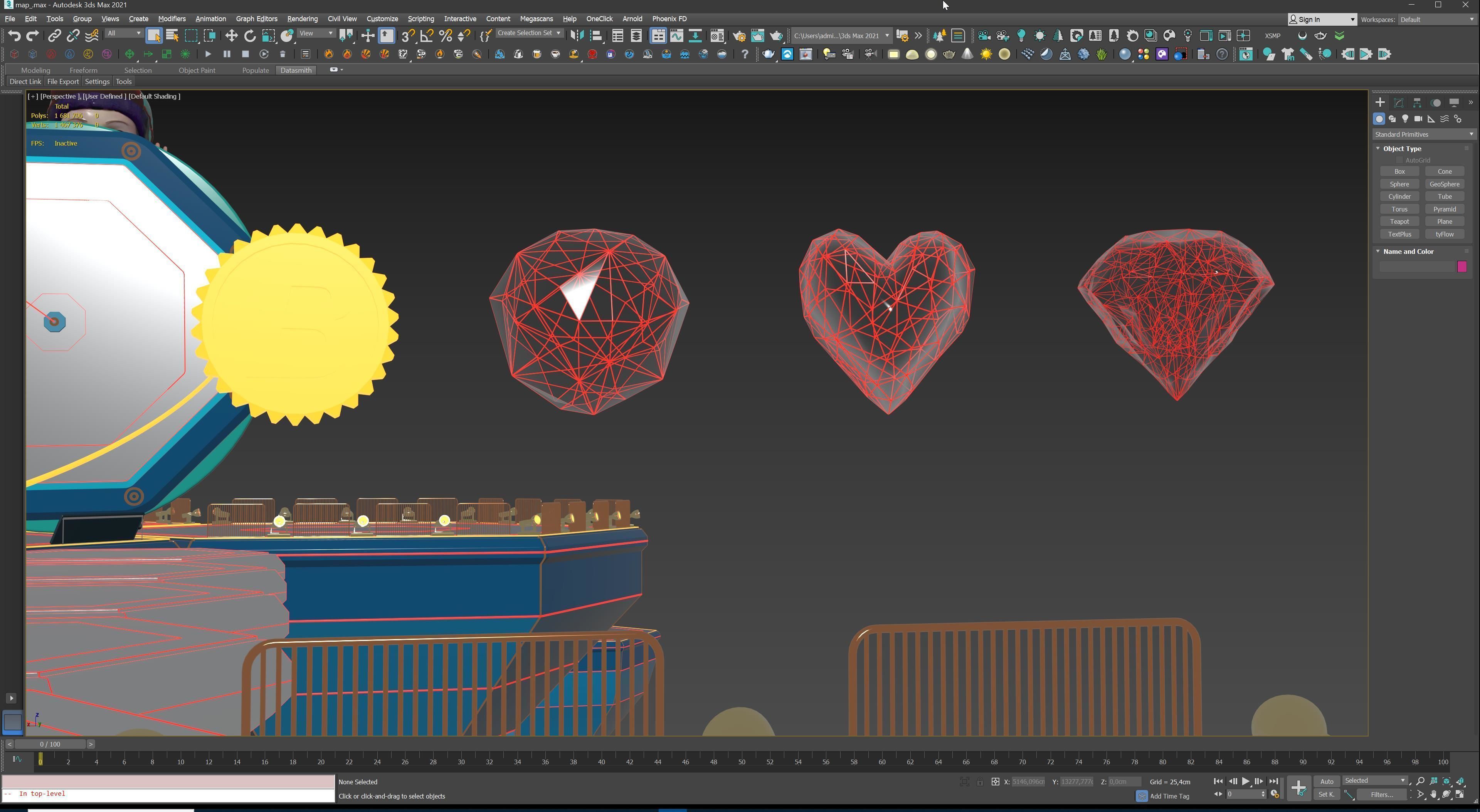Open Render Setup teapot icon

coord(740,35)
